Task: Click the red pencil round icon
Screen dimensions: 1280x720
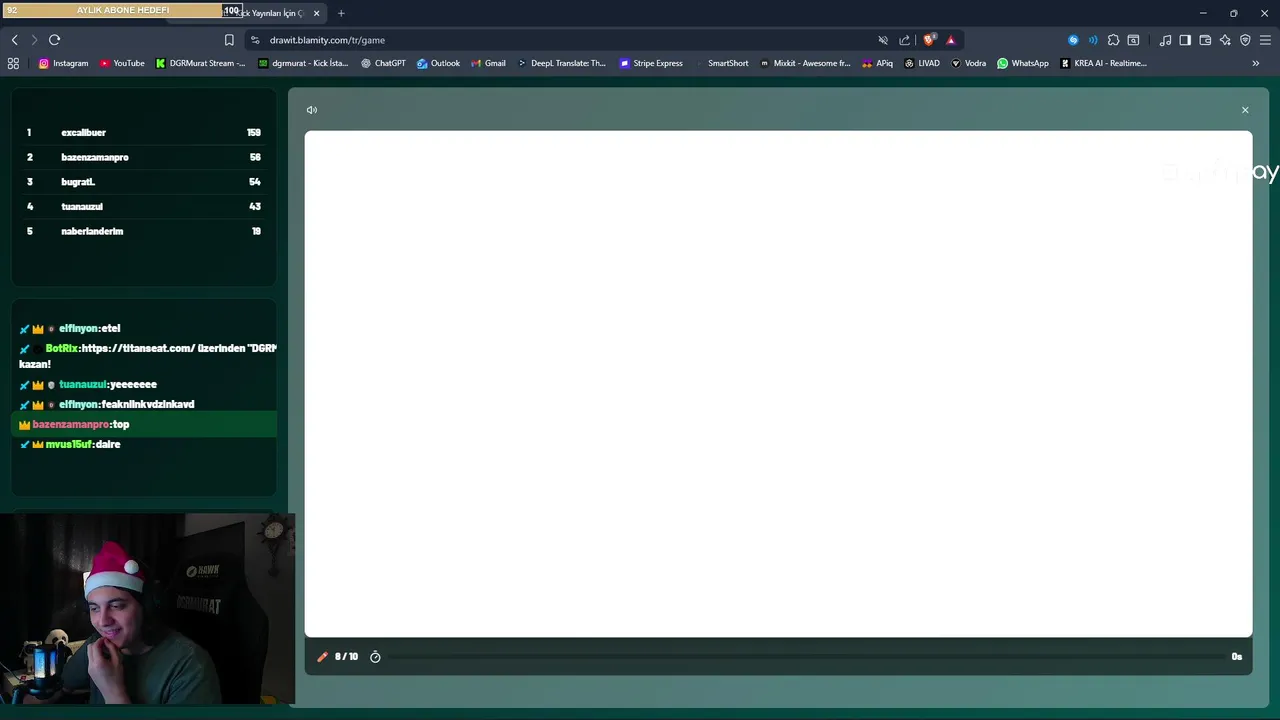Action: pyautogui.click(x=322, y=657)
